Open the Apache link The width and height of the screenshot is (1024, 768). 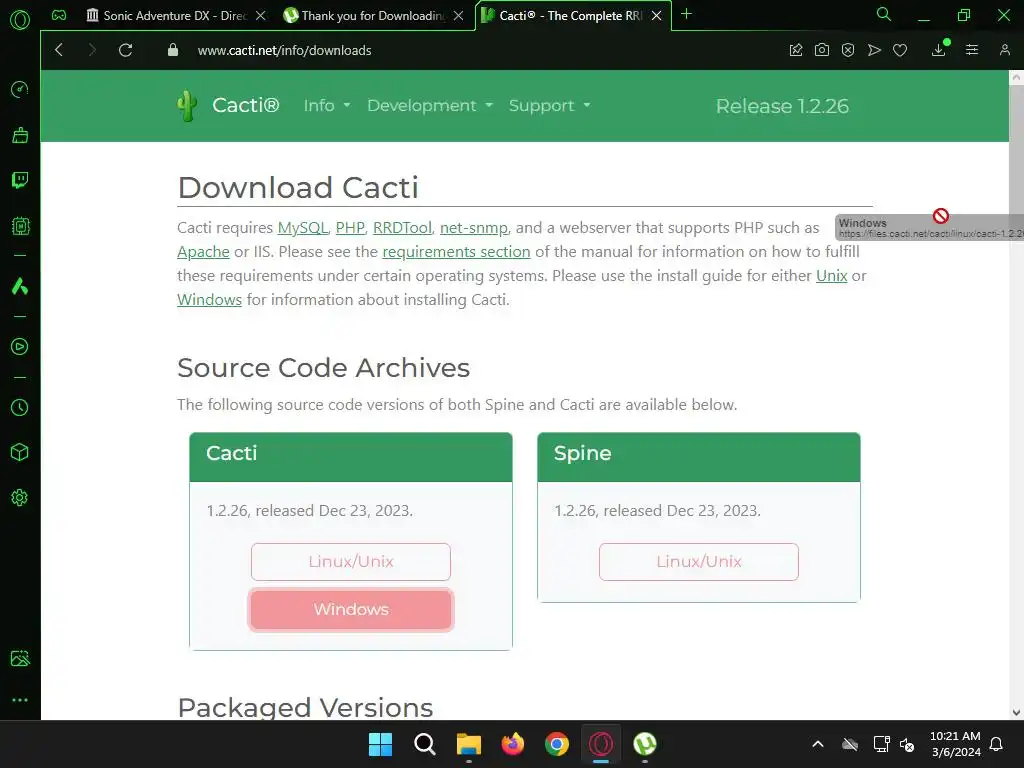click(203, 251)
